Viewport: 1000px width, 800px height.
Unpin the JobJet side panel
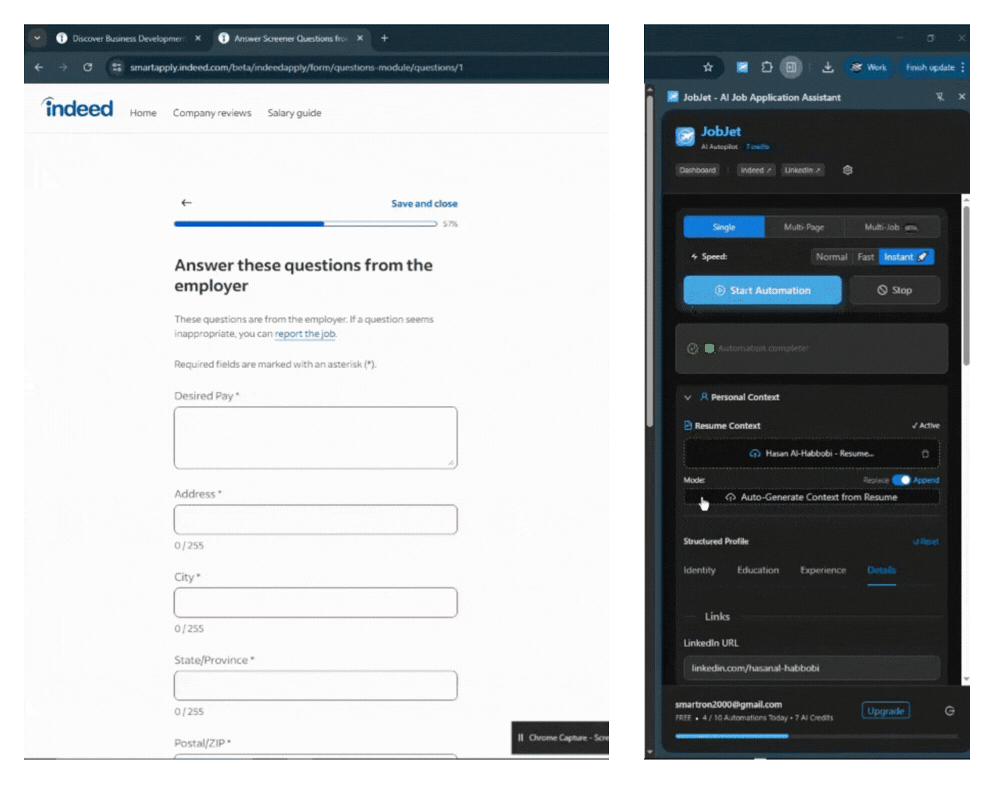939,97
